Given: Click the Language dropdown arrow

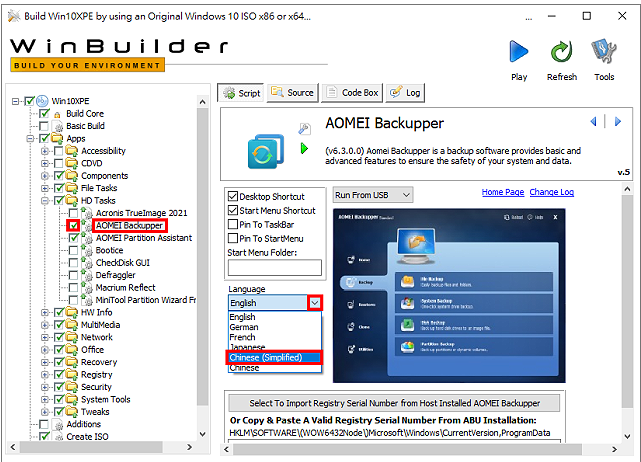Looking at the screenshot, I should tap(314, 303).
